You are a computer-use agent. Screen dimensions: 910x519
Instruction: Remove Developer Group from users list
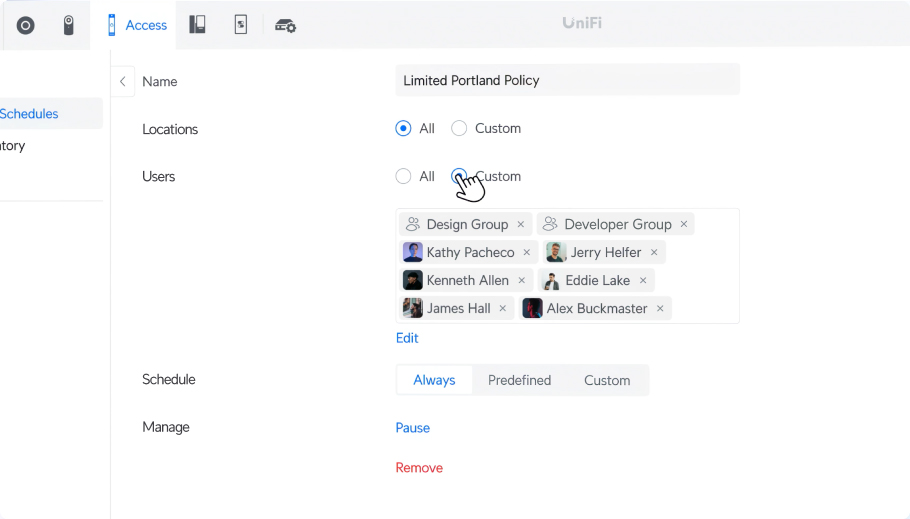pyautogui.click(x=684, y=224)
